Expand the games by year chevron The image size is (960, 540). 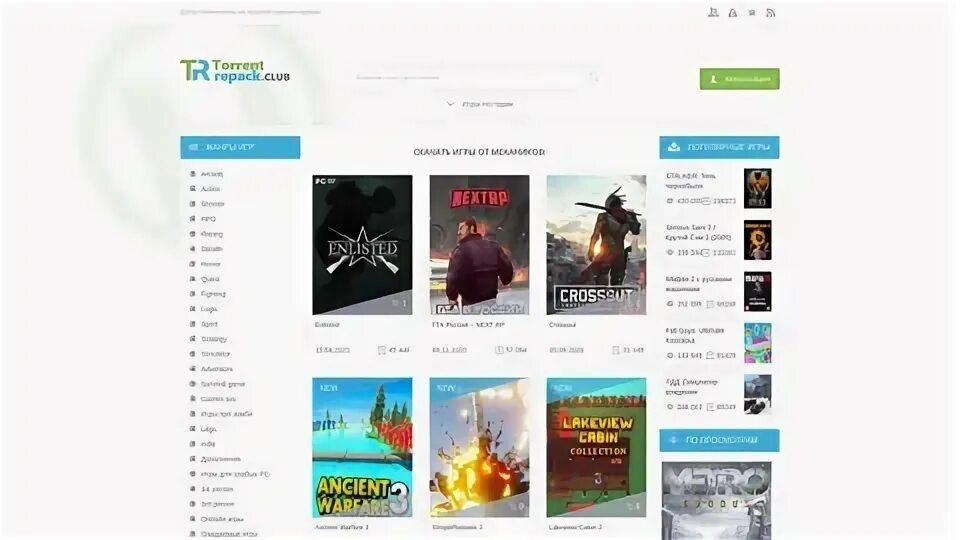(451, 104)
